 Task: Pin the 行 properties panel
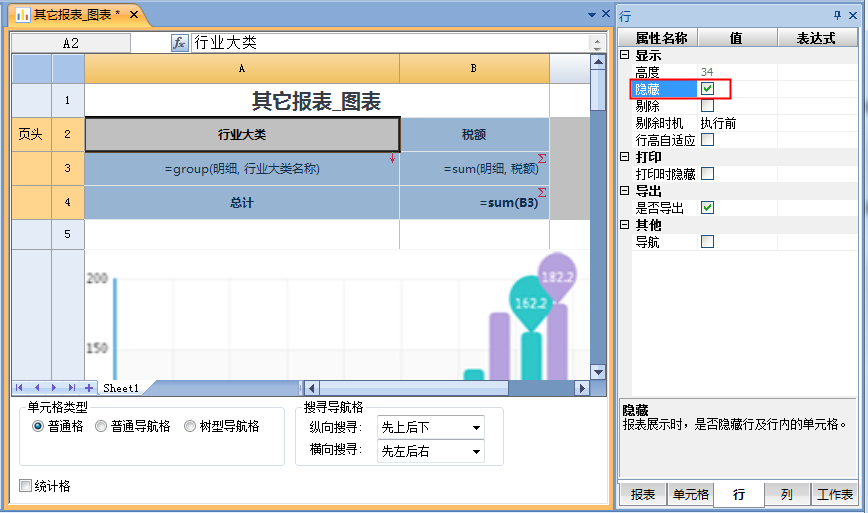(x=838, y=15)
